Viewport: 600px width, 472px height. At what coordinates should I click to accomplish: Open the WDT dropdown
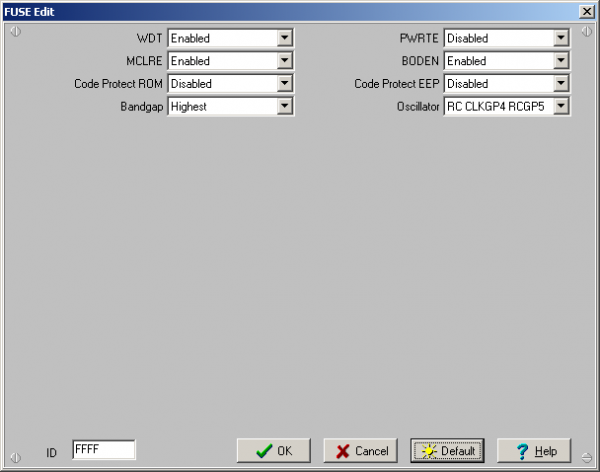click(285, 38)
